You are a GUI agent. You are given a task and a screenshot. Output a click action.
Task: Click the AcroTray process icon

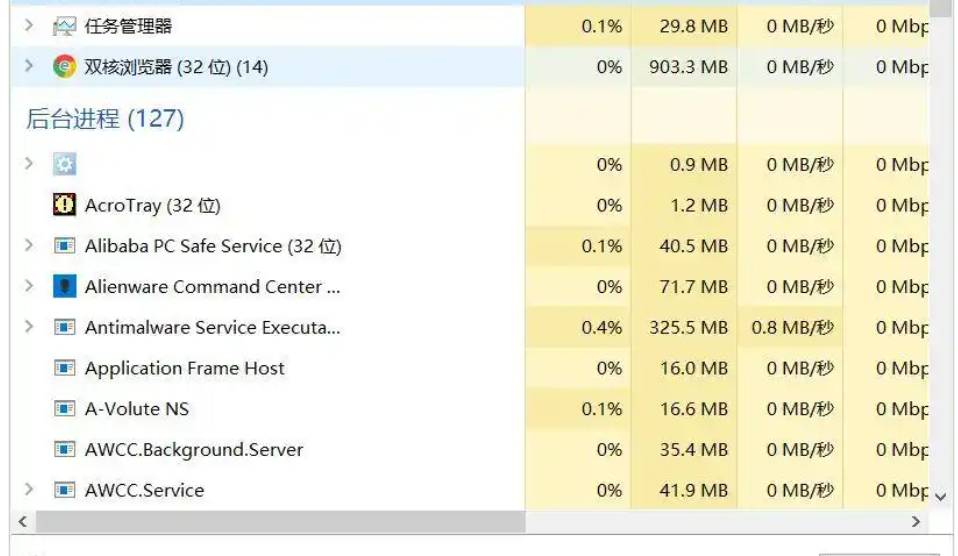(64, 205)
